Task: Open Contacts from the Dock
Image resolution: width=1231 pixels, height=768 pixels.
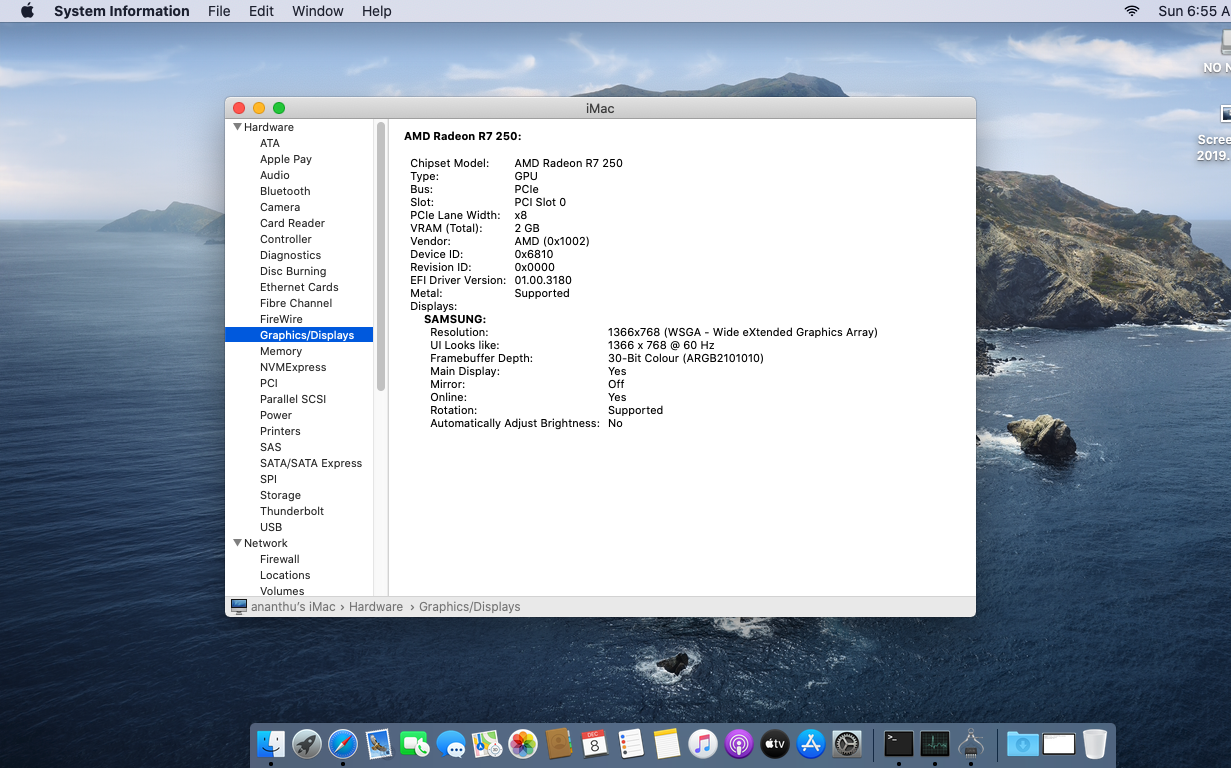Action: [x=559, y=743]
